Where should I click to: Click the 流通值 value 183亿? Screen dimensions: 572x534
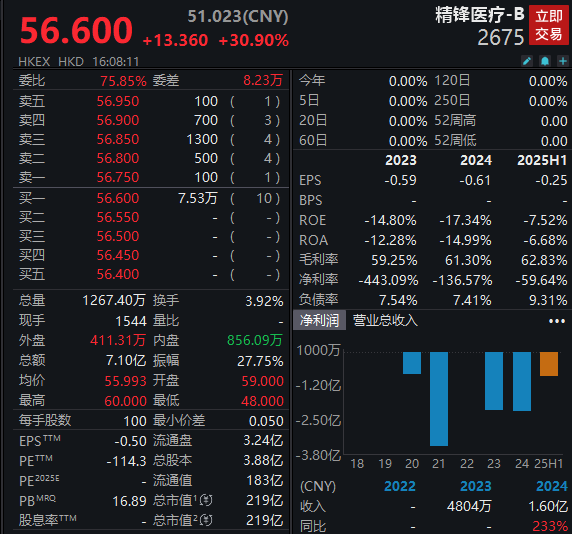[264, 480]
